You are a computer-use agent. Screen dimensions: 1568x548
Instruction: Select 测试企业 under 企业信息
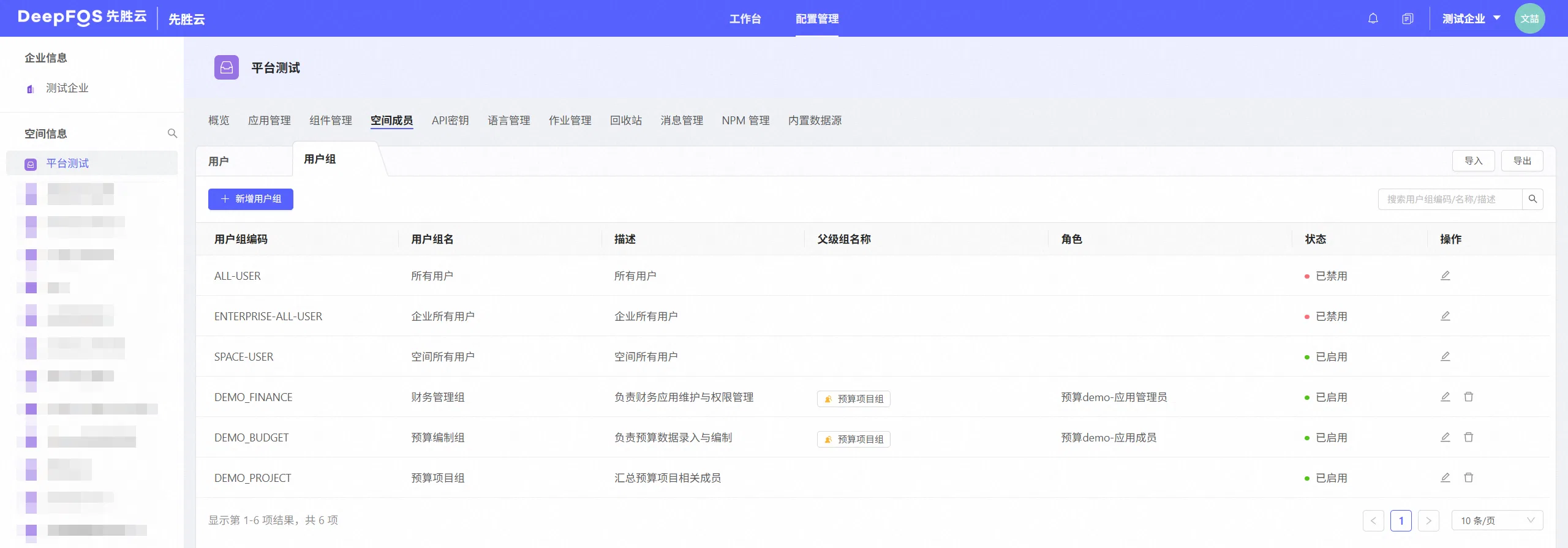[67, 88]
